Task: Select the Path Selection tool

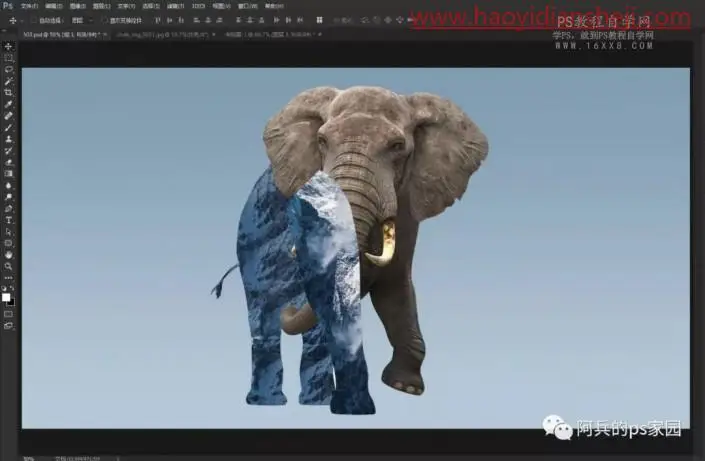Action: coord(8,232)
